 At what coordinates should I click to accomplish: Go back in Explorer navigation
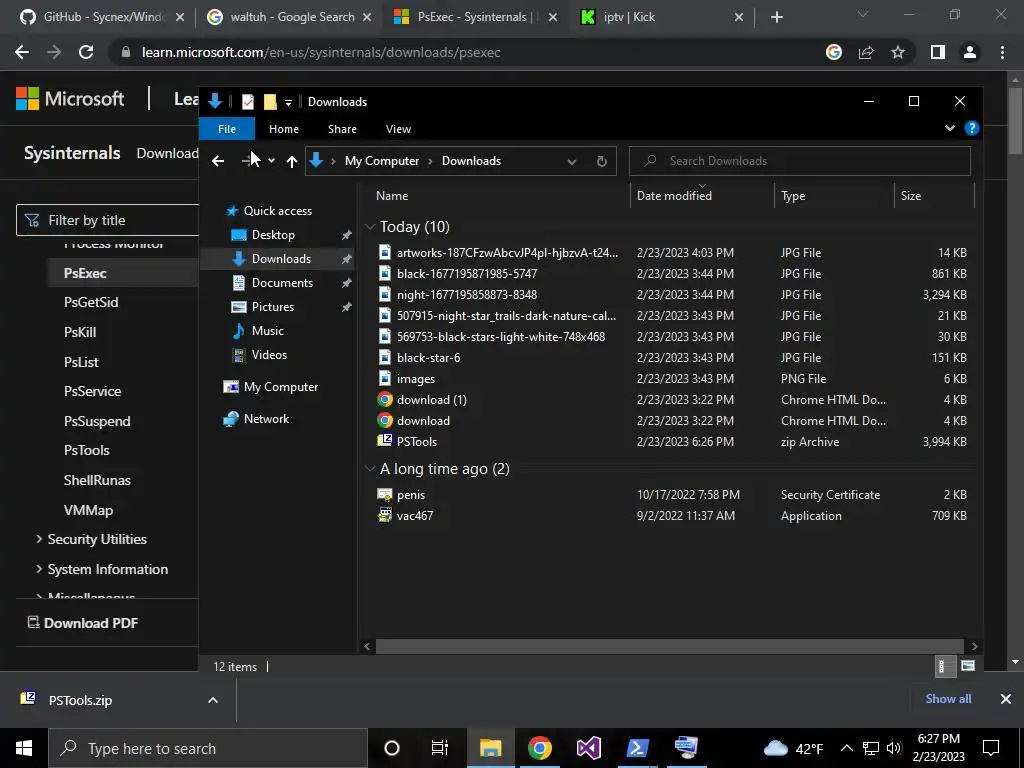pos(218,161)
